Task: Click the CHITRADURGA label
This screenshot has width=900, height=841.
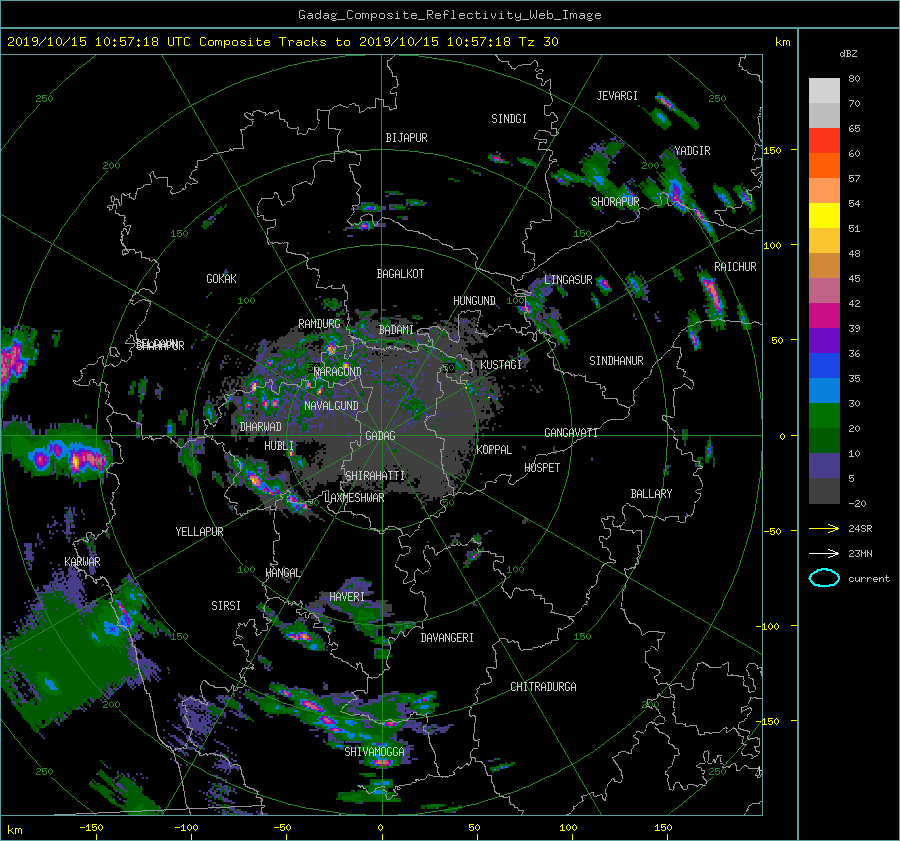Action: click(x=544, y=687)
